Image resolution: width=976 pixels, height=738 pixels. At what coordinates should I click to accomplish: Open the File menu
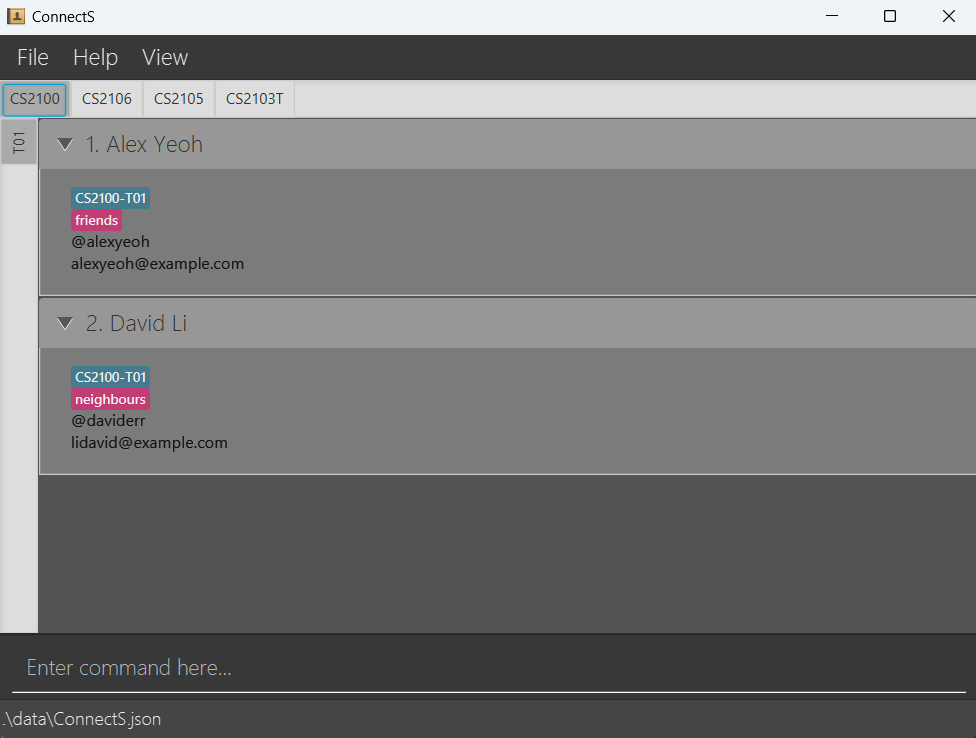click(32, 57)
